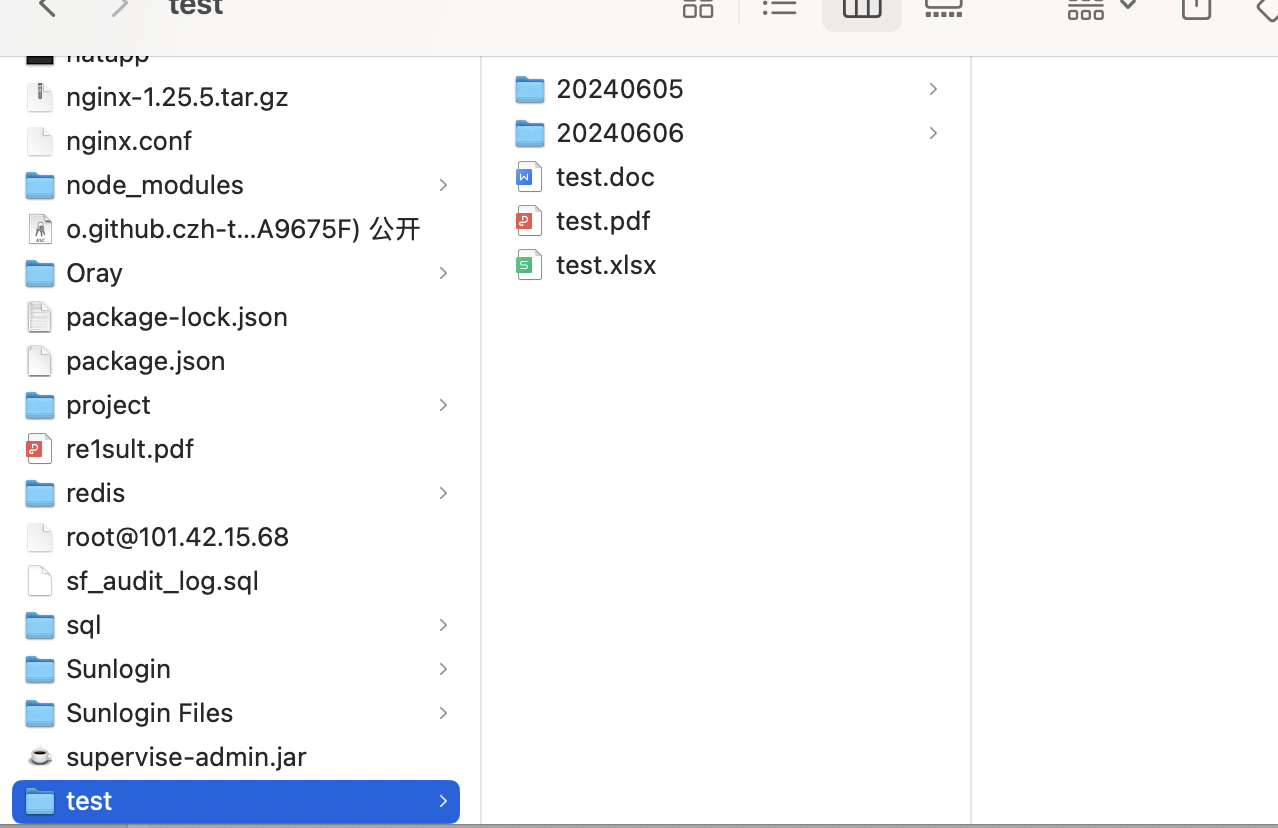Click the redis folder icon
This screenshot has width=1278, height=828.
point(40,493)
